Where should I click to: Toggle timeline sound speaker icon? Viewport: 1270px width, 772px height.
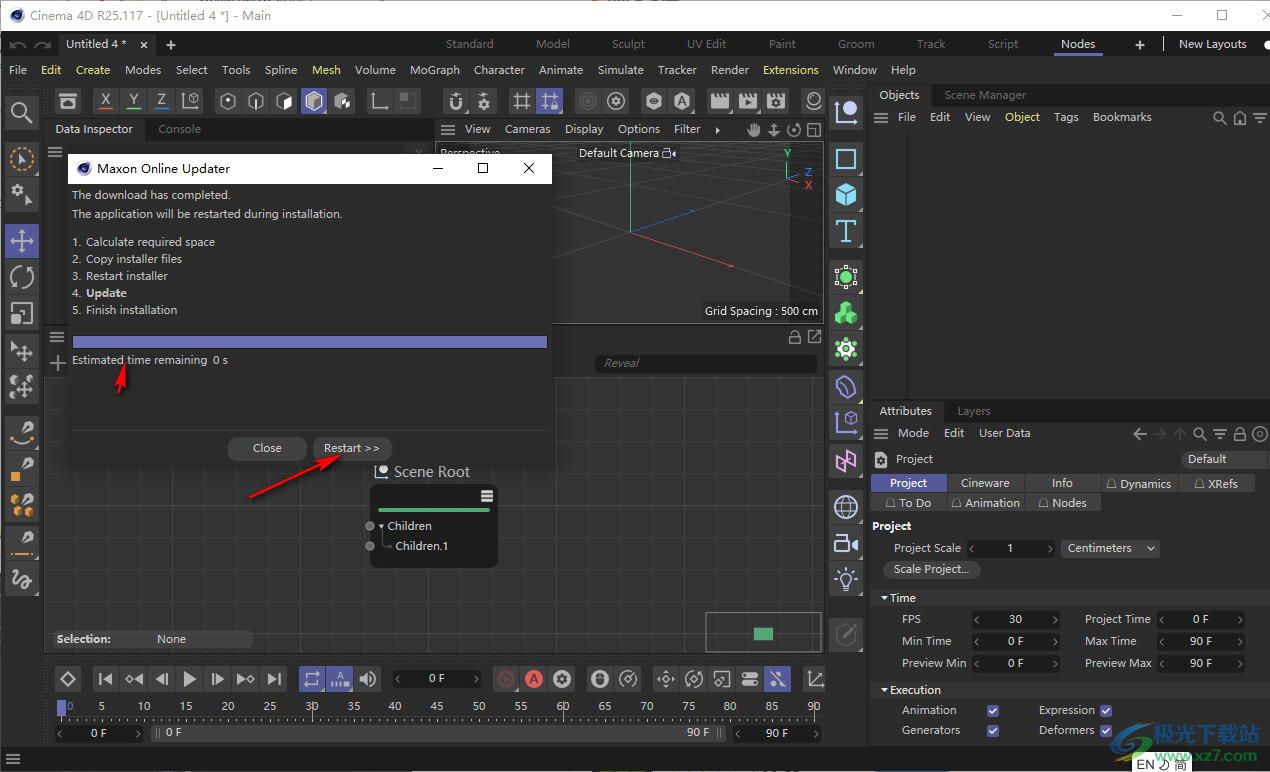(368, 679)
